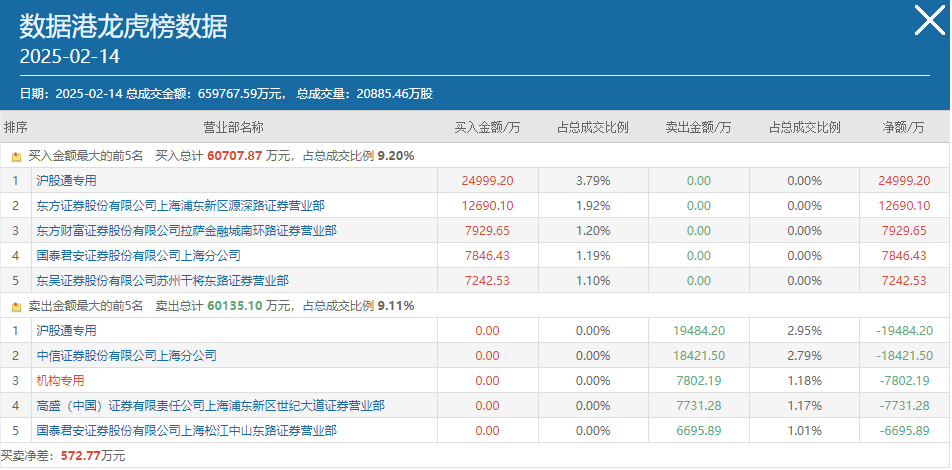Select net amount -18421.50 cell
Viewport: 952px width, 470px height.
904,356
